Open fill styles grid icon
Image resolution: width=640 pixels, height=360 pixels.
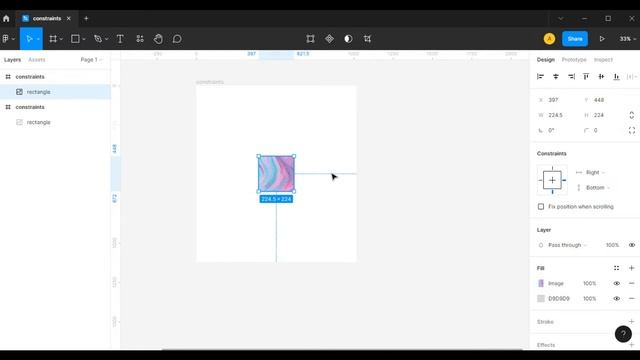(x=616, y=268)
